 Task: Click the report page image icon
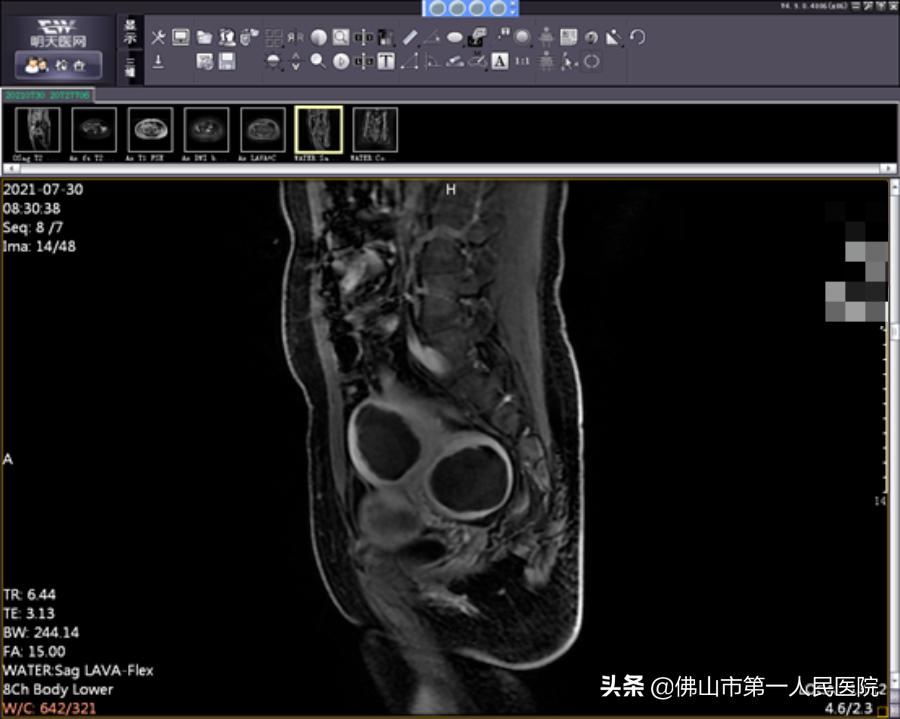(568, 37)
